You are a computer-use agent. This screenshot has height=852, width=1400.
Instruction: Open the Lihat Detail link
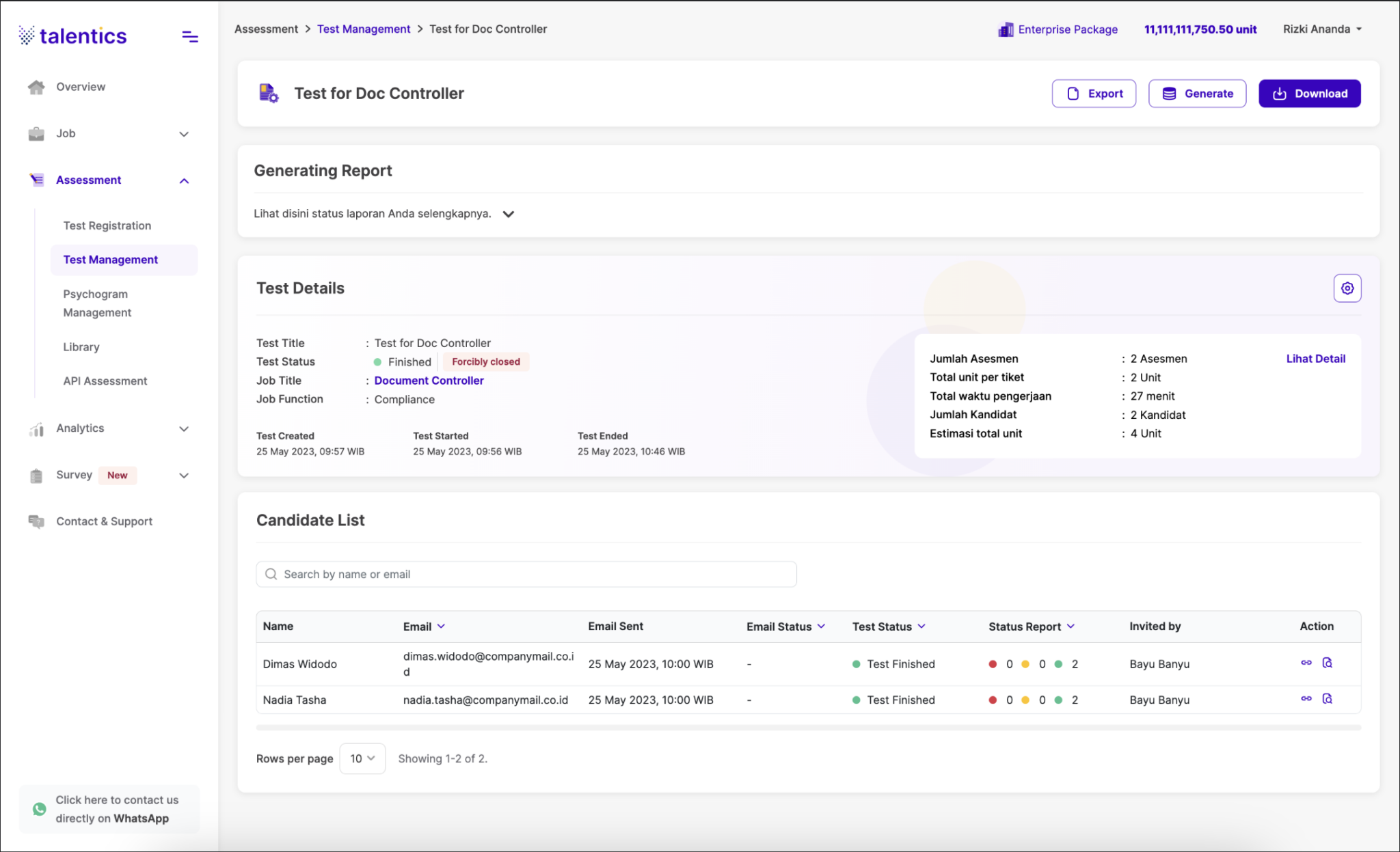tap(1315, 359)
